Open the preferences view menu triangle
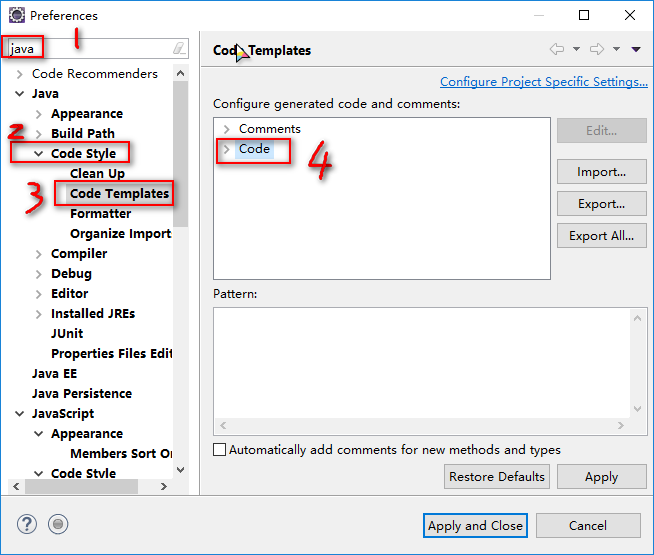This screenshot has height=555, width=654. (x=636, y=49)
